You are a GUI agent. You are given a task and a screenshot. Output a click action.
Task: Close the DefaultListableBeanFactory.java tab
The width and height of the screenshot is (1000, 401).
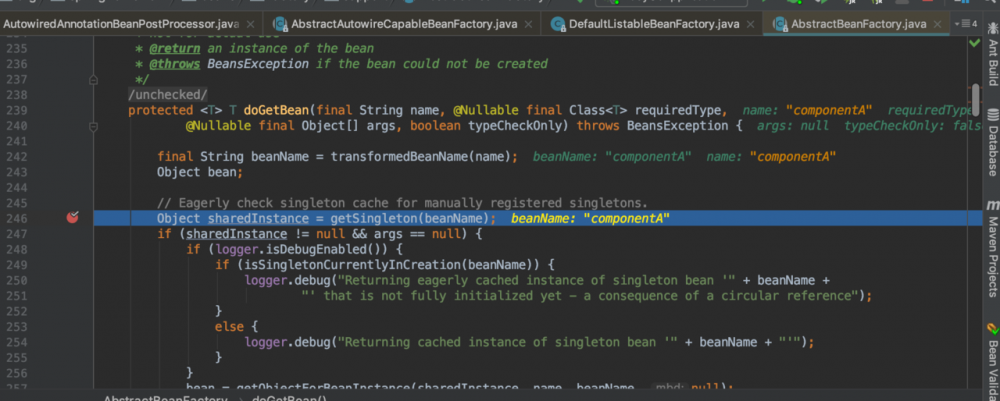point(751,25)
